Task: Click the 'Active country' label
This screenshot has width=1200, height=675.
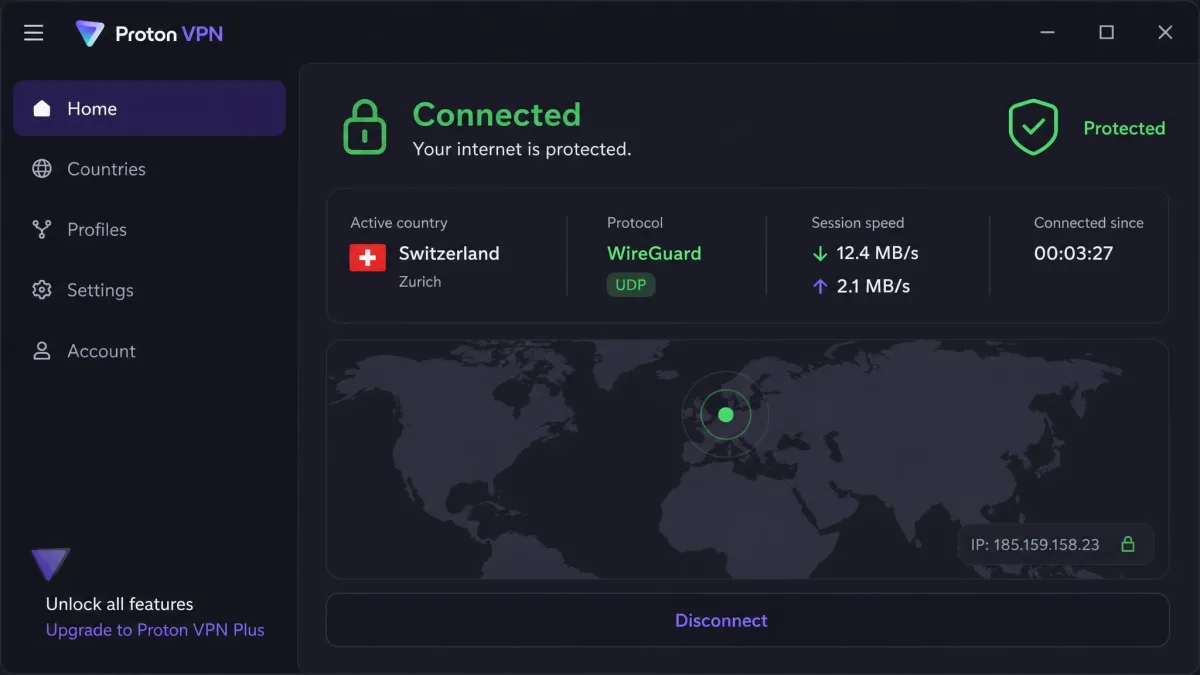Action: tap(399, 223)
